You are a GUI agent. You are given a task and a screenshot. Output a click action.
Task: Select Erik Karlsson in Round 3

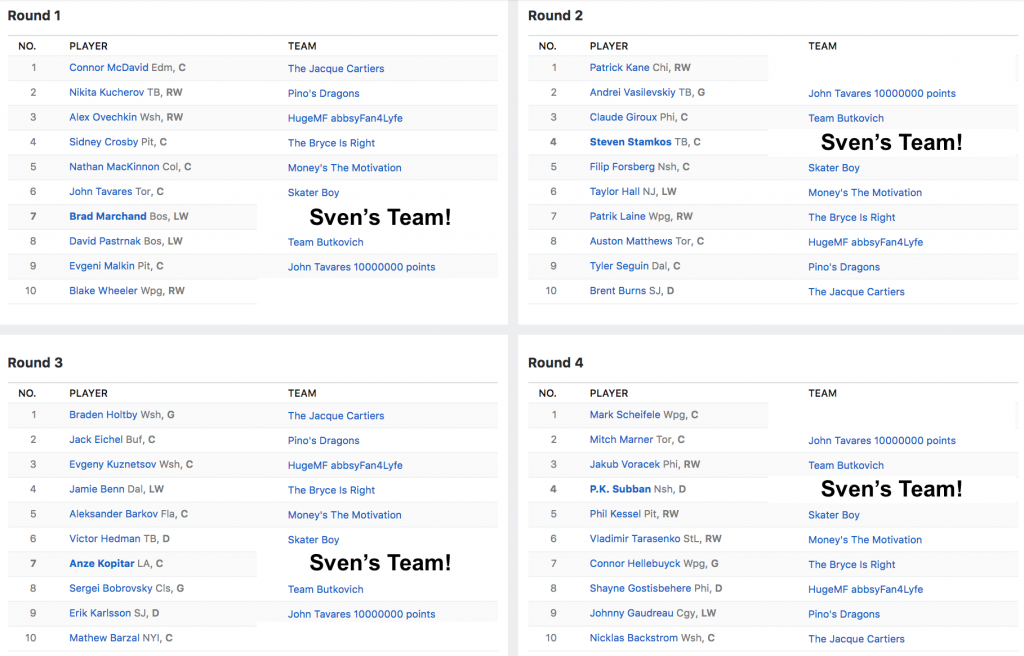click(100, 613)
